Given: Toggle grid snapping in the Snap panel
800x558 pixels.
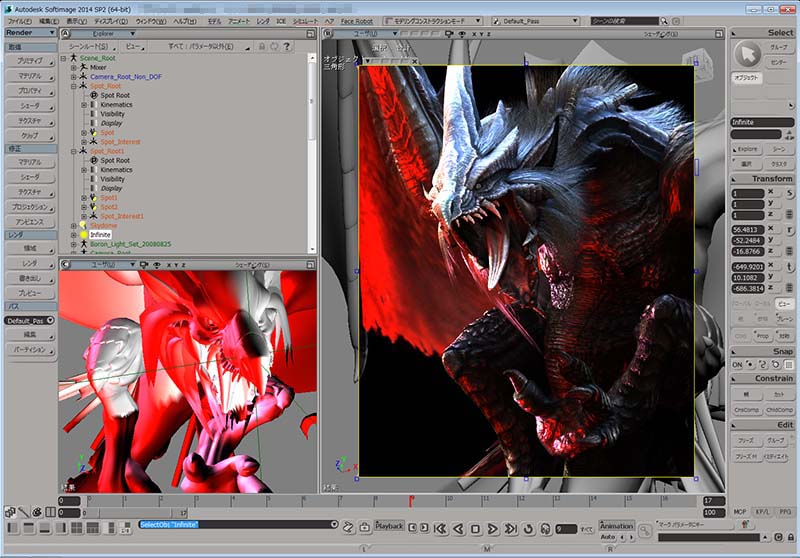Looking at the screenshot, I should 789,365.
